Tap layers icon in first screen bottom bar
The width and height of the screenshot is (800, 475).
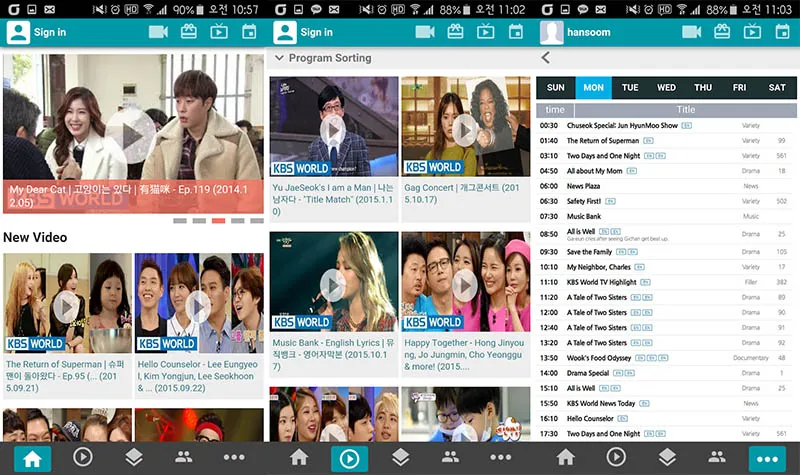pos(134,457)
